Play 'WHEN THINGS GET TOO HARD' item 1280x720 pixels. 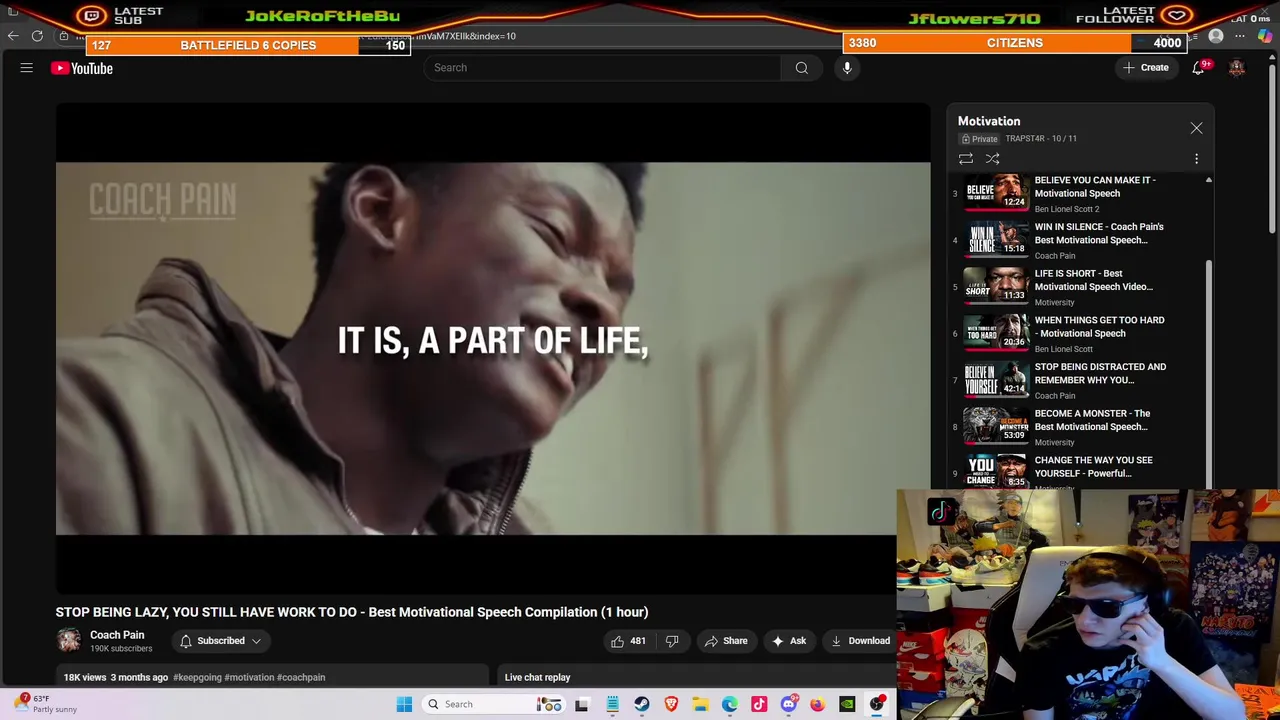[1080, 334]
